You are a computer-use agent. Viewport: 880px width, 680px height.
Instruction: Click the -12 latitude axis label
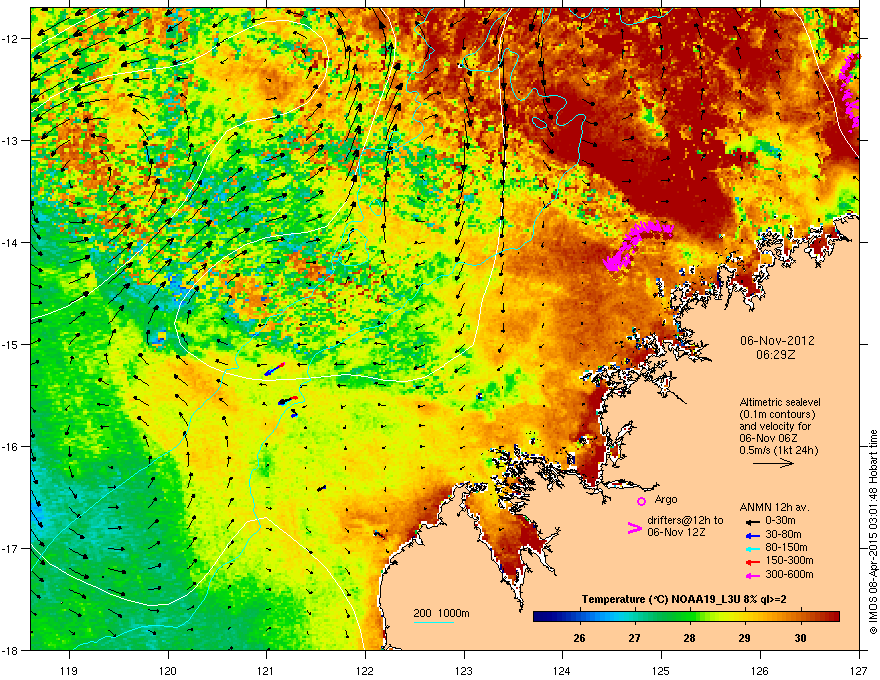tap(10, 39)
